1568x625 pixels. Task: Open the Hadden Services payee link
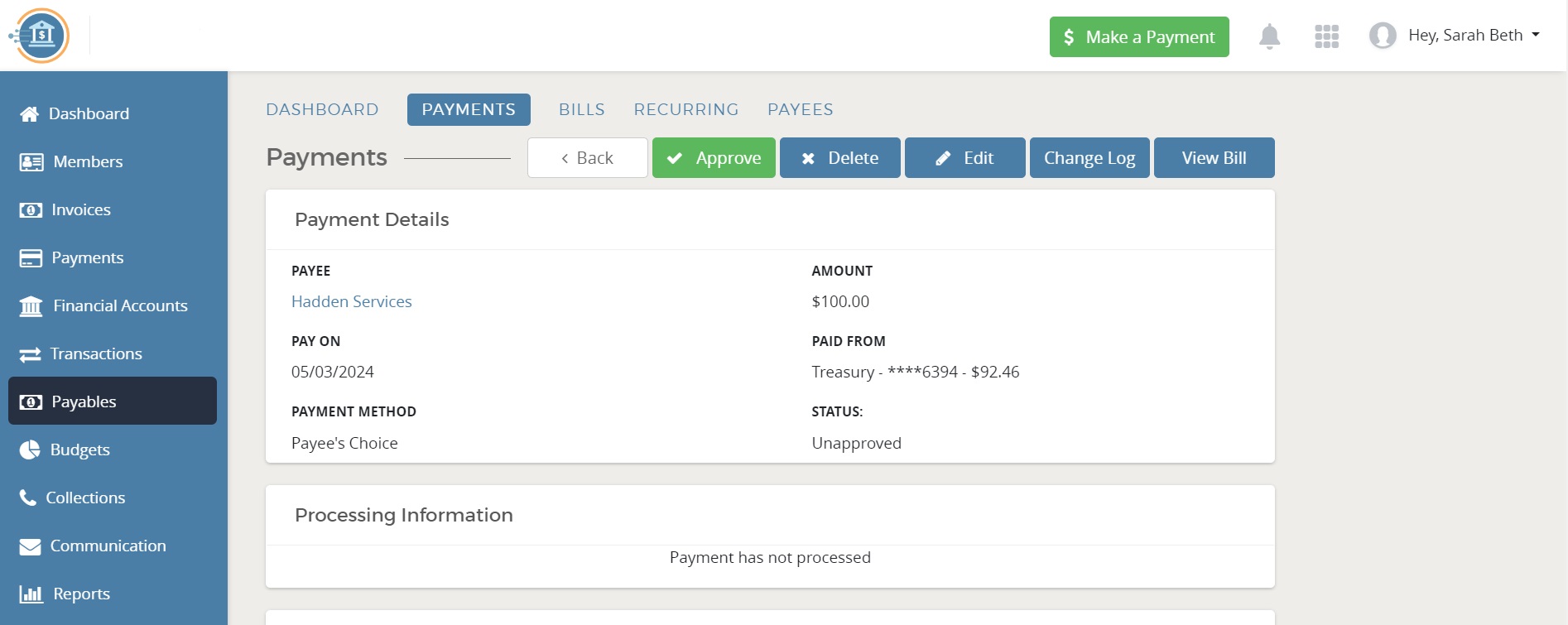[x=351, y=301]
